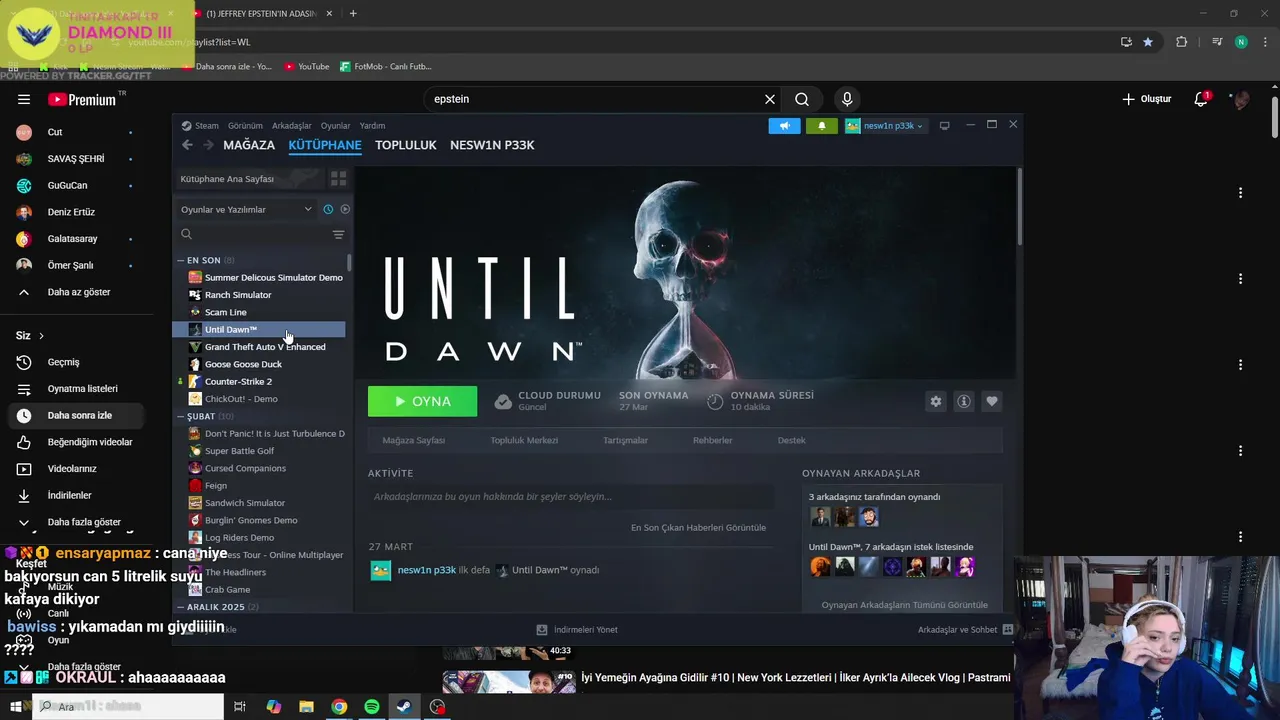Click Rehberler link

(x=713, y=440)
